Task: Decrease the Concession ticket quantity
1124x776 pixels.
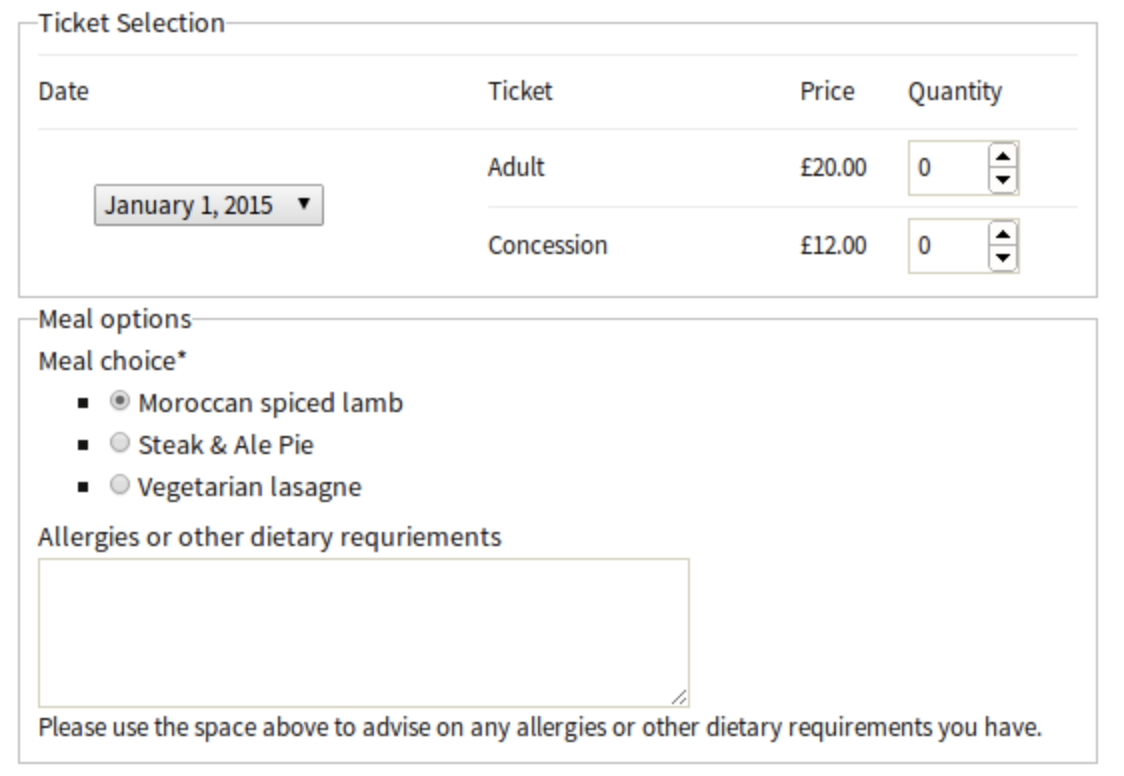Action: click(1003, 258)
